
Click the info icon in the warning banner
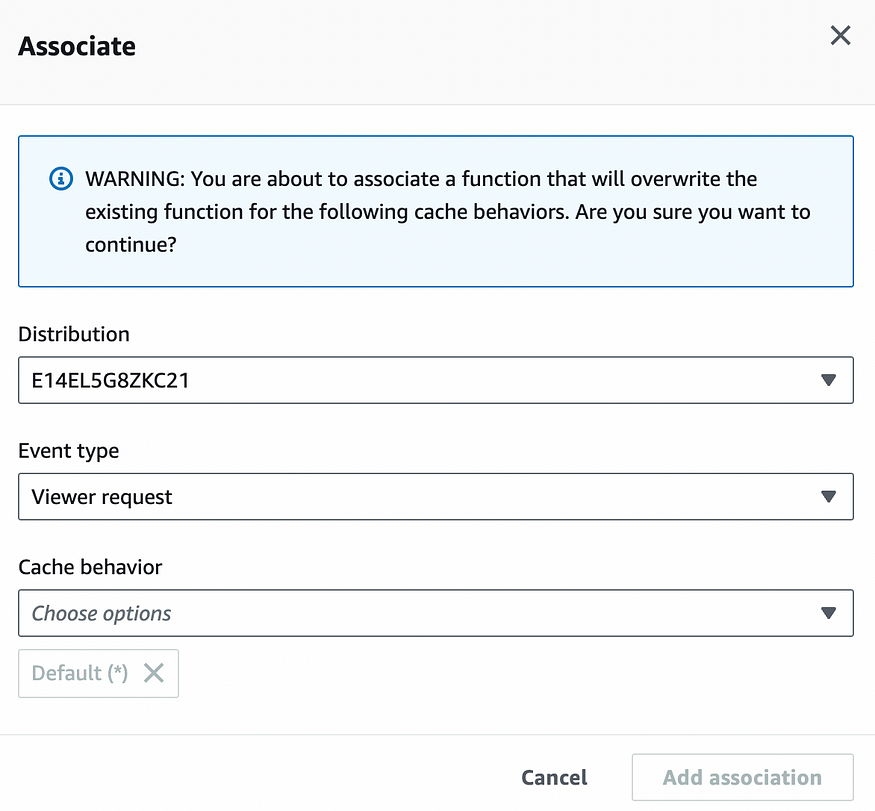coord(61,179)
